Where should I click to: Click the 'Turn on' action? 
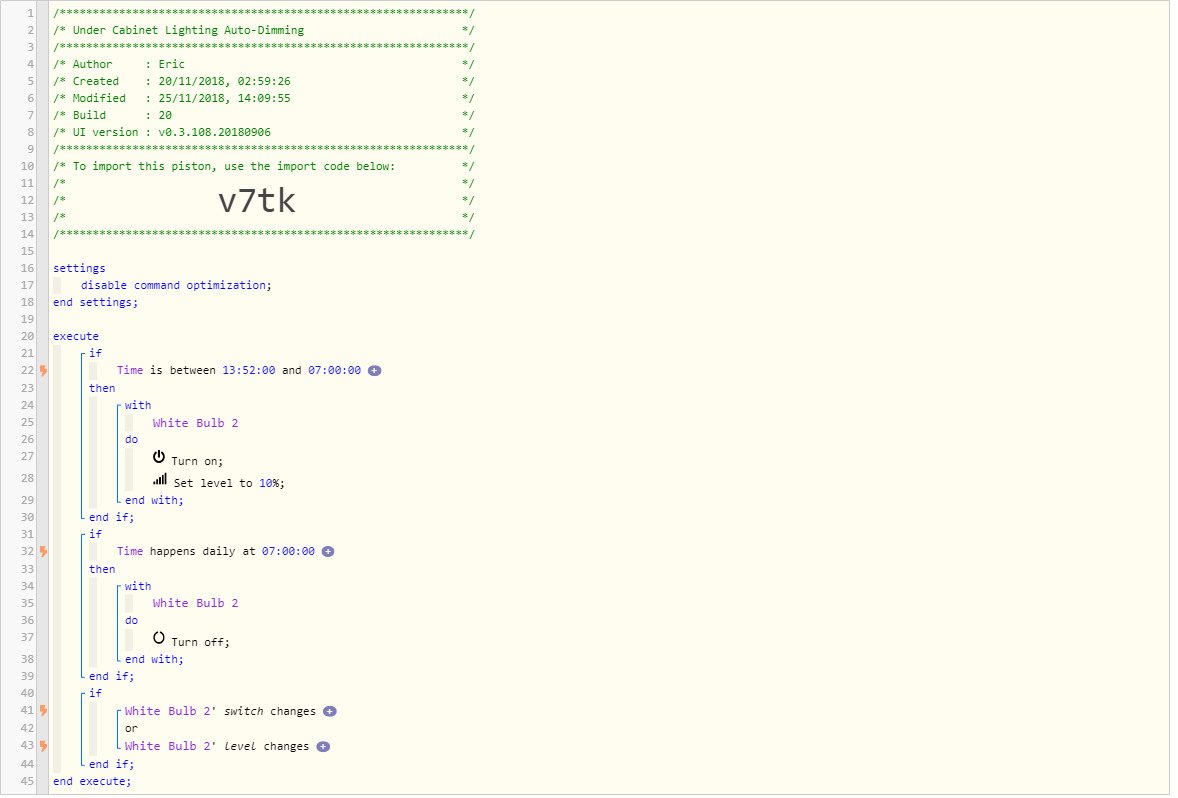tap(197, 461)
